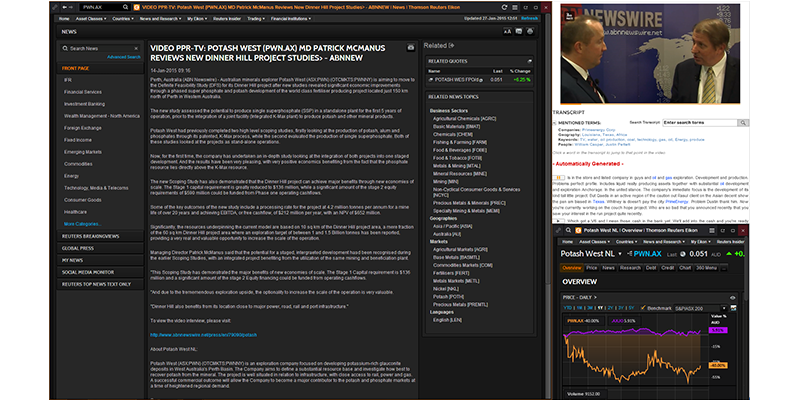Click the clock icon next to Last price
This screenshot has height=400, width=800.
(x=684, y=254)
